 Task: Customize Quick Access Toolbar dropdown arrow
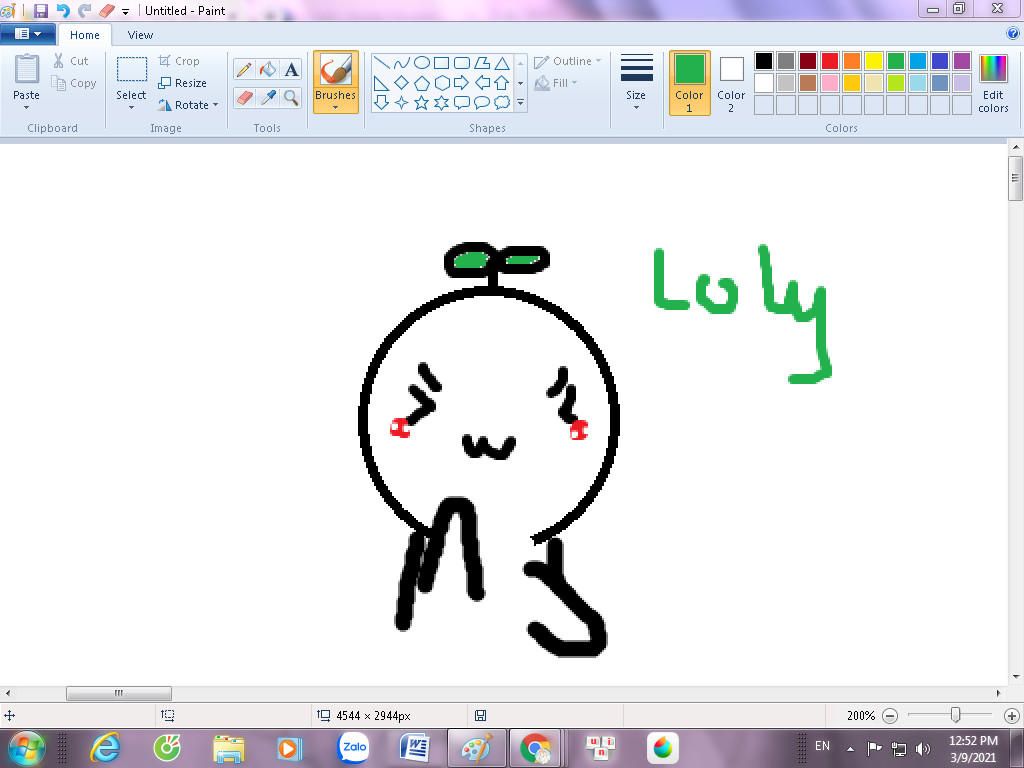125,12
